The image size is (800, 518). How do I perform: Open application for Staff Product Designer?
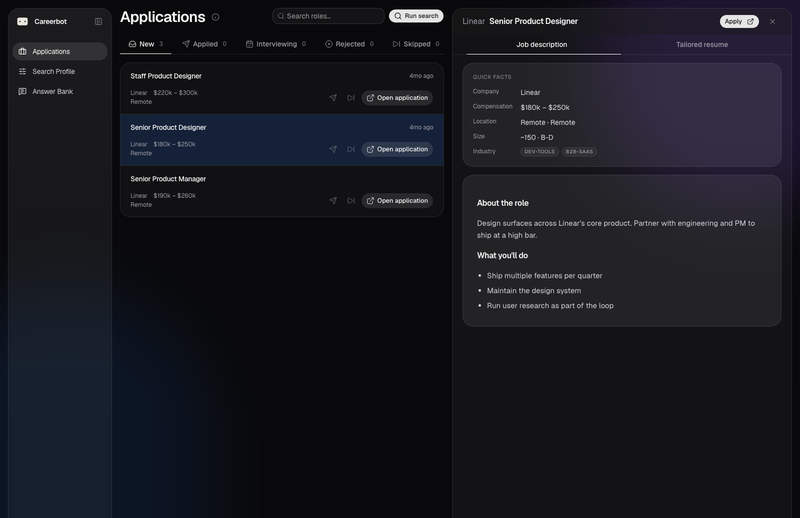tap(397, 97)
